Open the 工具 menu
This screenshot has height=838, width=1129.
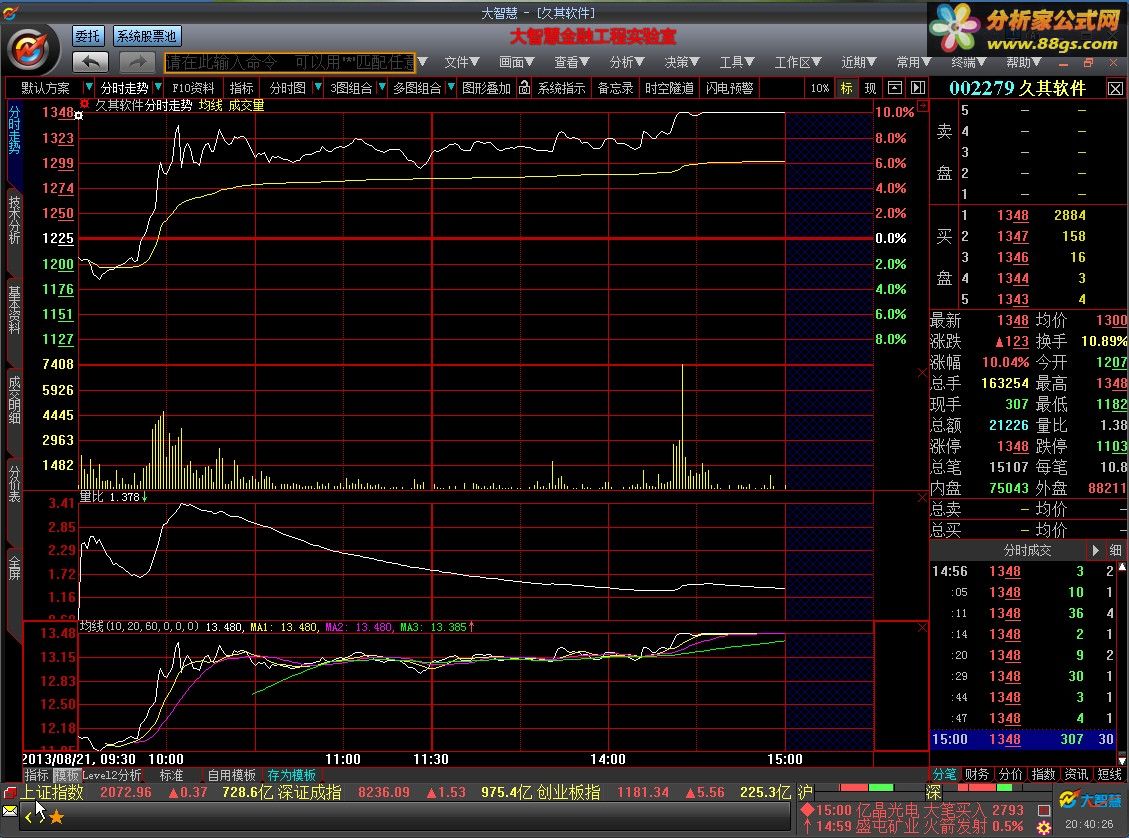point(737,63)
